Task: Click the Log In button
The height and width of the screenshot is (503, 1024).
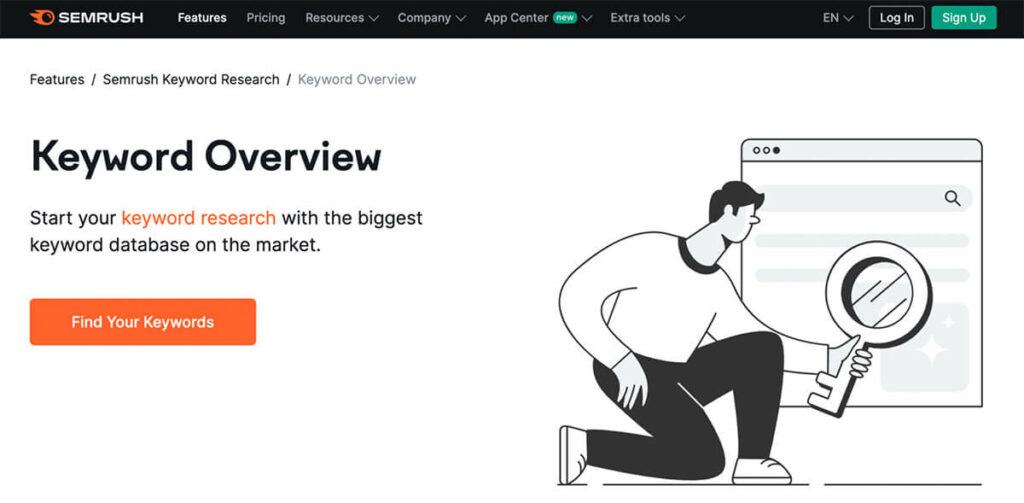Action: (896, 18)
